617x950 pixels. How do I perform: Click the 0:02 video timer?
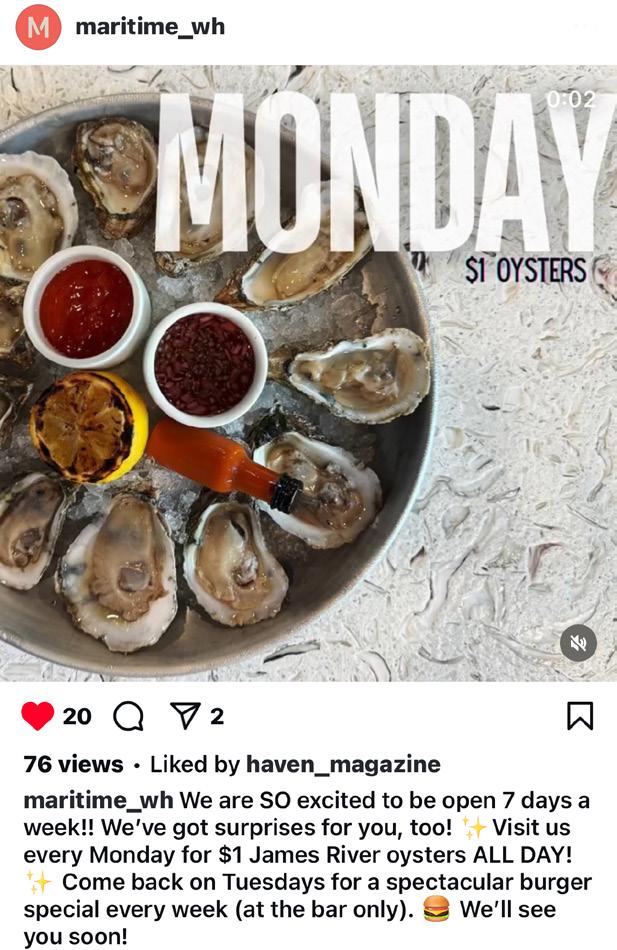pyautogui.click(x=571, y=99)
